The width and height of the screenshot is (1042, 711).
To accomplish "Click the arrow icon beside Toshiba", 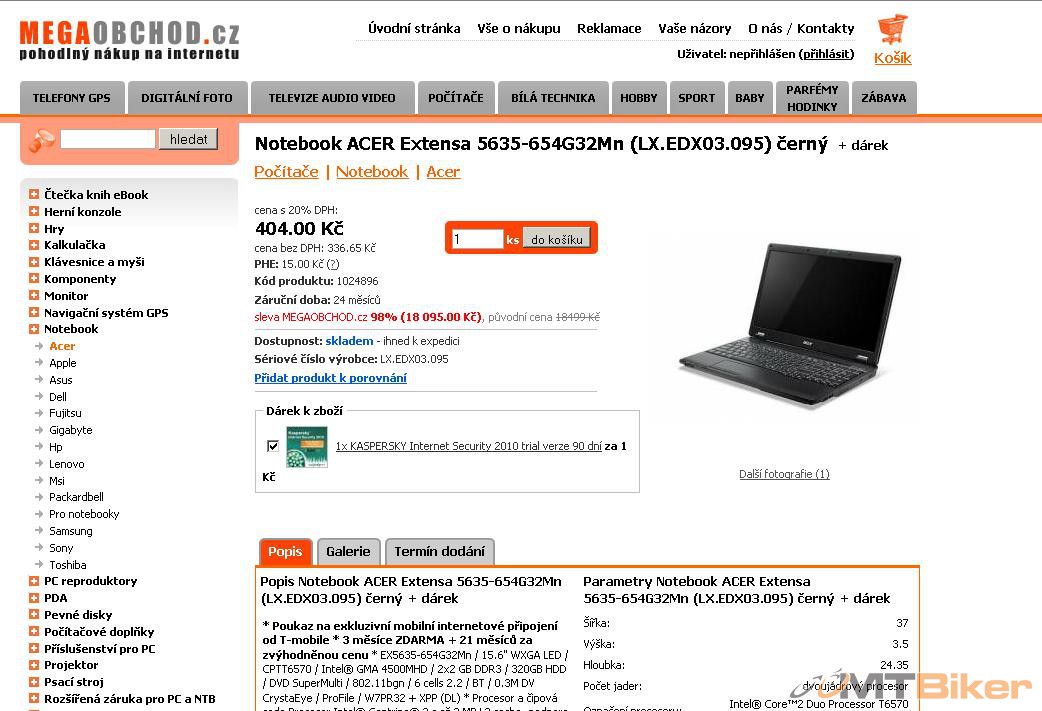I will point(39,565).
